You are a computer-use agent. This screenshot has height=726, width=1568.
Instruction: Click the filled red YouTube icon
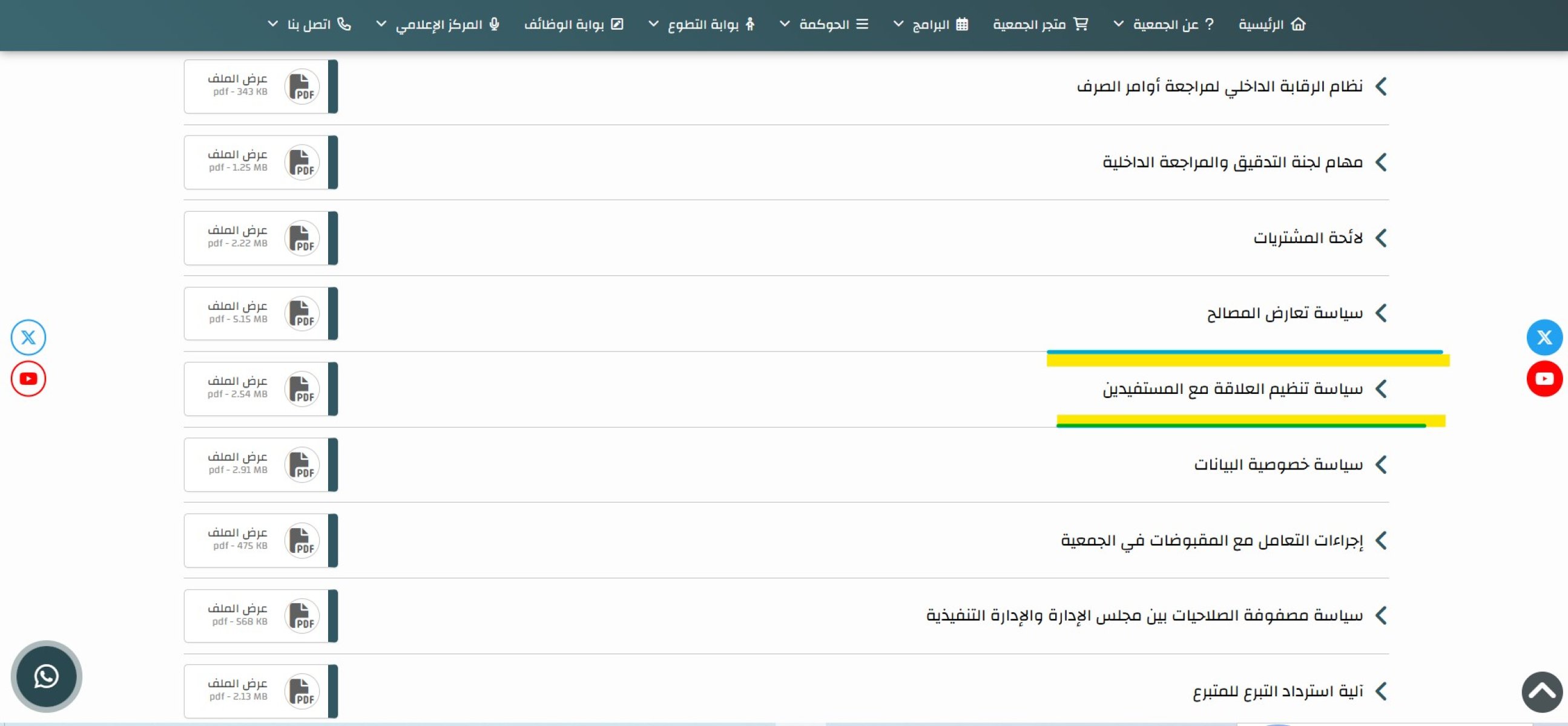[1544, 378]
